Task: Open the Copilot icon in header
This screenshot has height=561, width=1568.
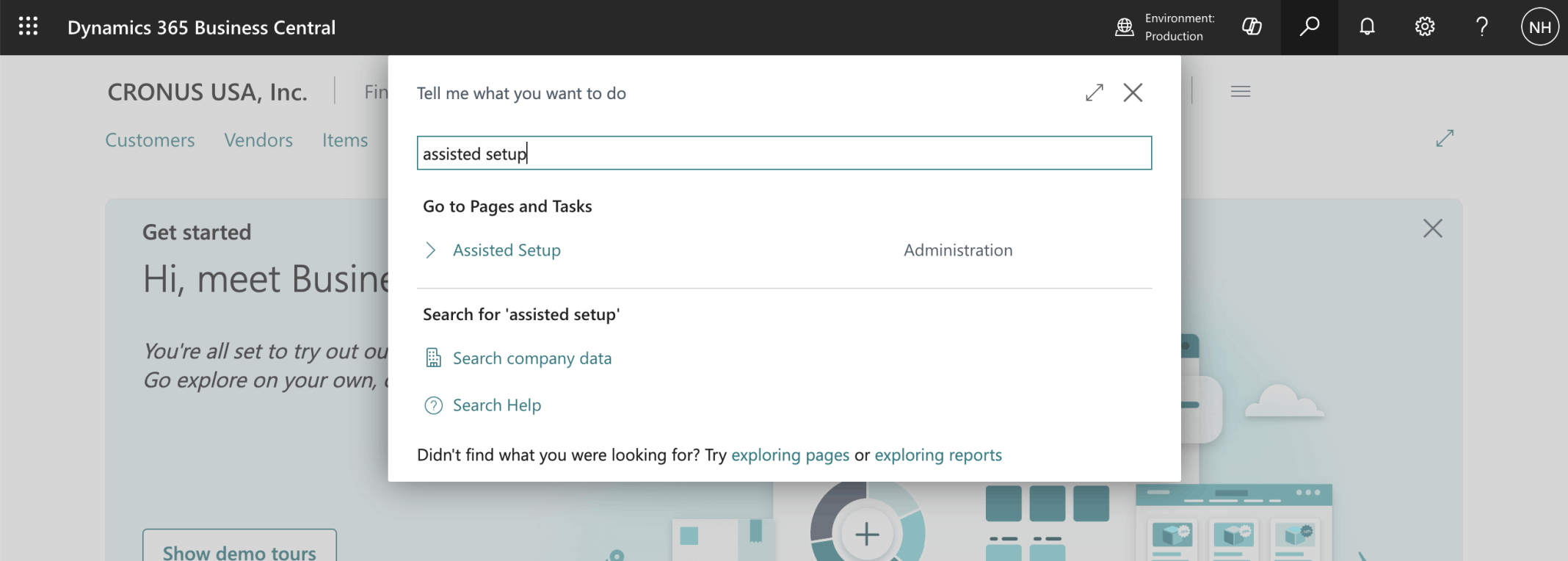Action: (1252, 27)
